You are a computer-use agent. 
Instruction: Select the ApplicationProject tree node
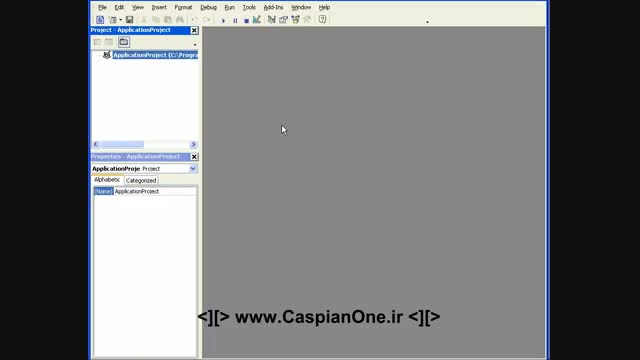pos(155,55)
